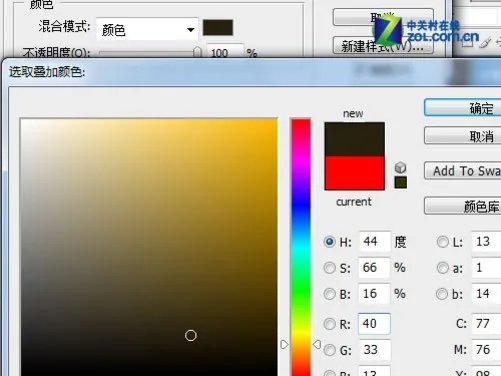Image resolution: width=501 pixels, height=376 pixels.
Task: Click the R value field showing 40
Action: point(374,324)
